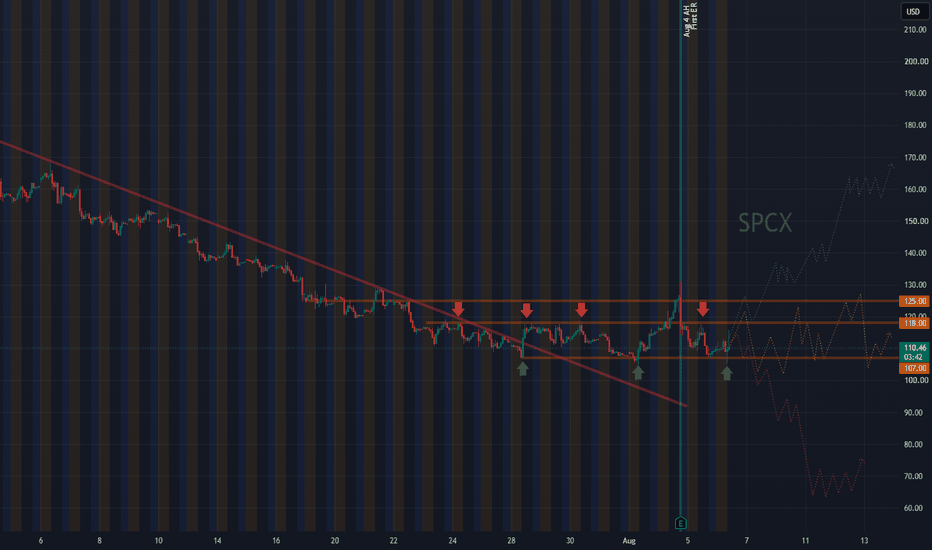The height and width of the screenshot is (550, 932).
Task: Click the 210.00 price axis value
Action: [x=916, y=30]
